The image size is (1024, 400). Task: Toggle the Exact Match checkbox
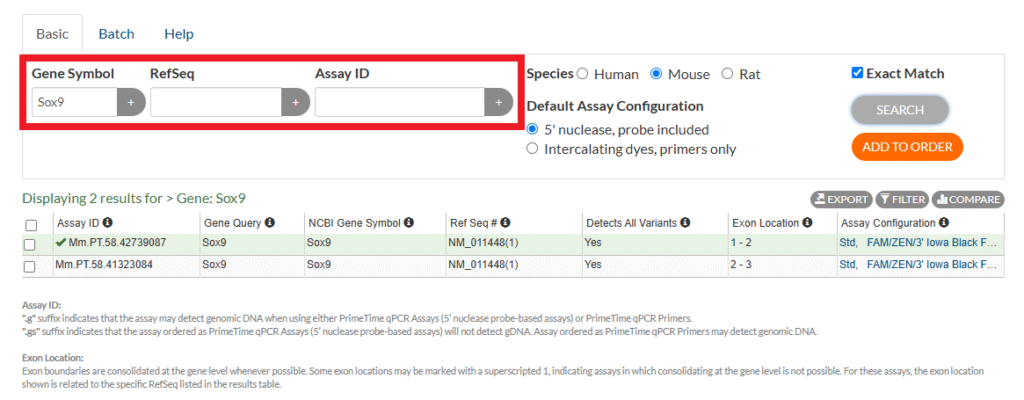point(857,73)
